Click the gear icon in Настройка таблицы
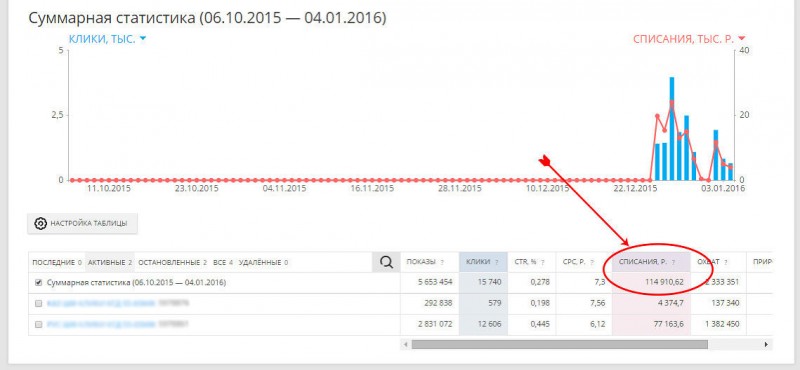This screenshot has height=370, width=800. 40,224
